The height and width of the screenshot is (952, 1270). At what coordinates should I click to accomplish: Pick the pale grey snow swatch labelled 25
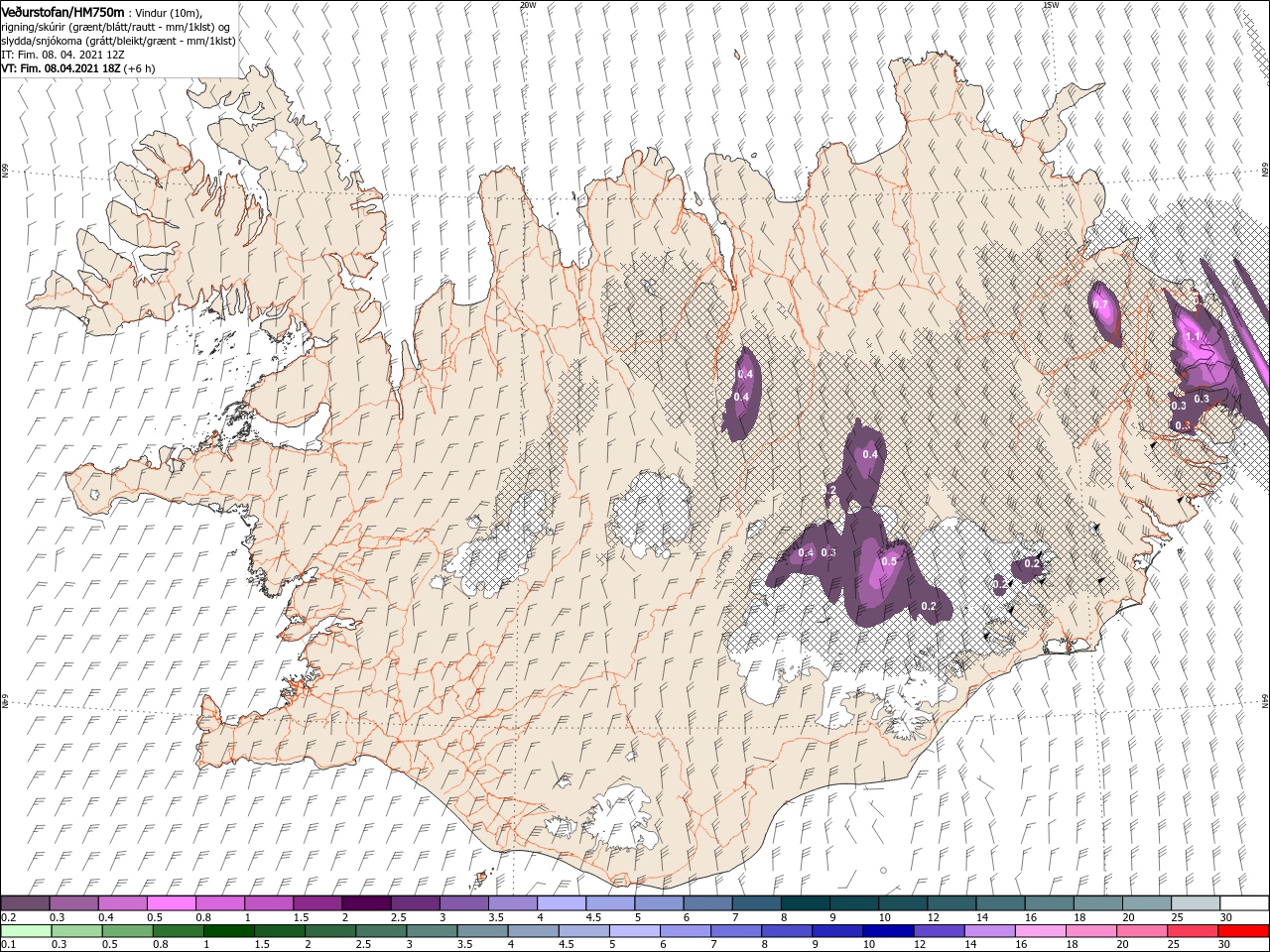(x=1194, y=903)
